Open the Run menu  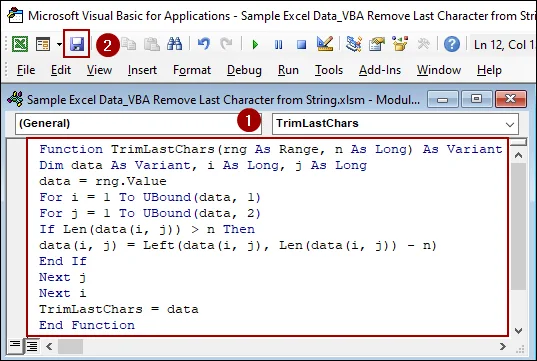tap(288, 70)
